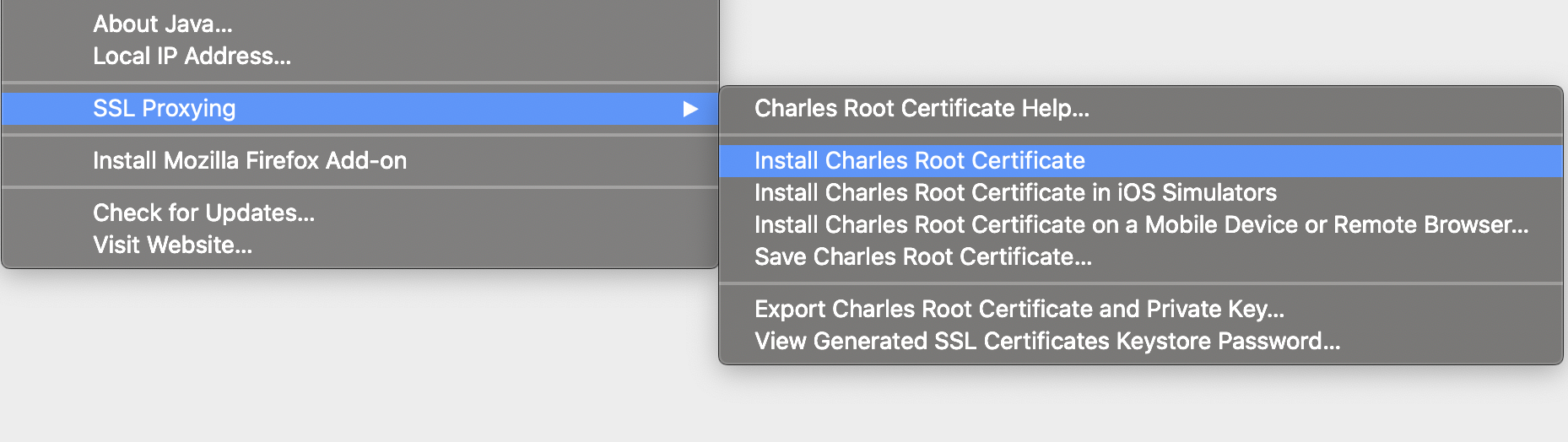Show the computer's local IP address

pos(192,56)
